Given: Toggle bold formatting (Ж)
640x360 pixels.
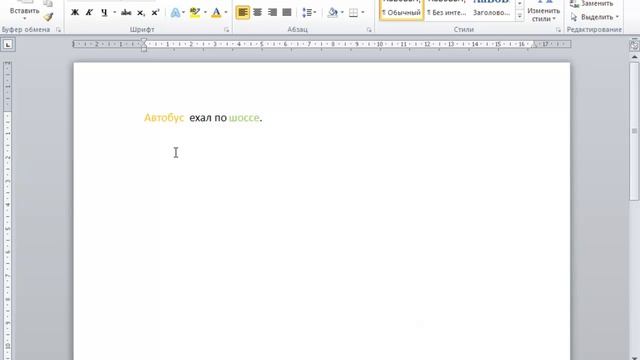Looking at the screenshot, I should point(75,13).
